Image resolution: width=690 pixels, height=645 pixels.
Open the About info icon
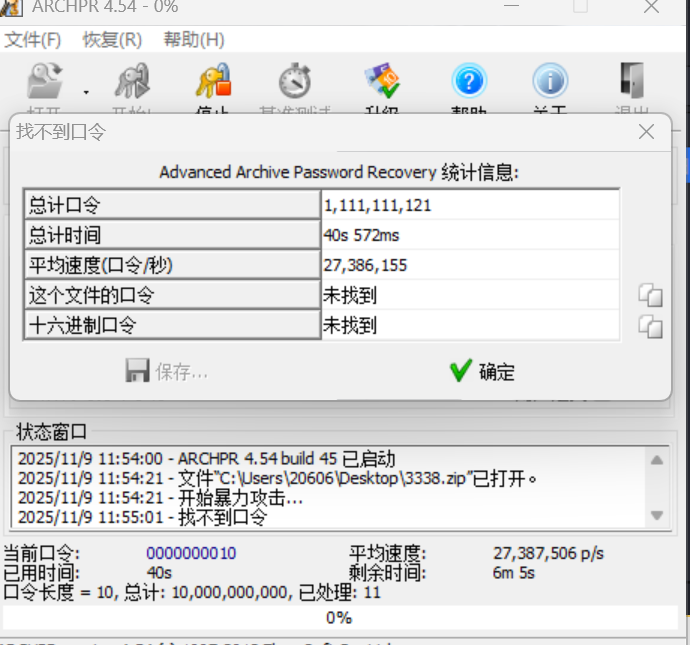[x=550, y=81]
